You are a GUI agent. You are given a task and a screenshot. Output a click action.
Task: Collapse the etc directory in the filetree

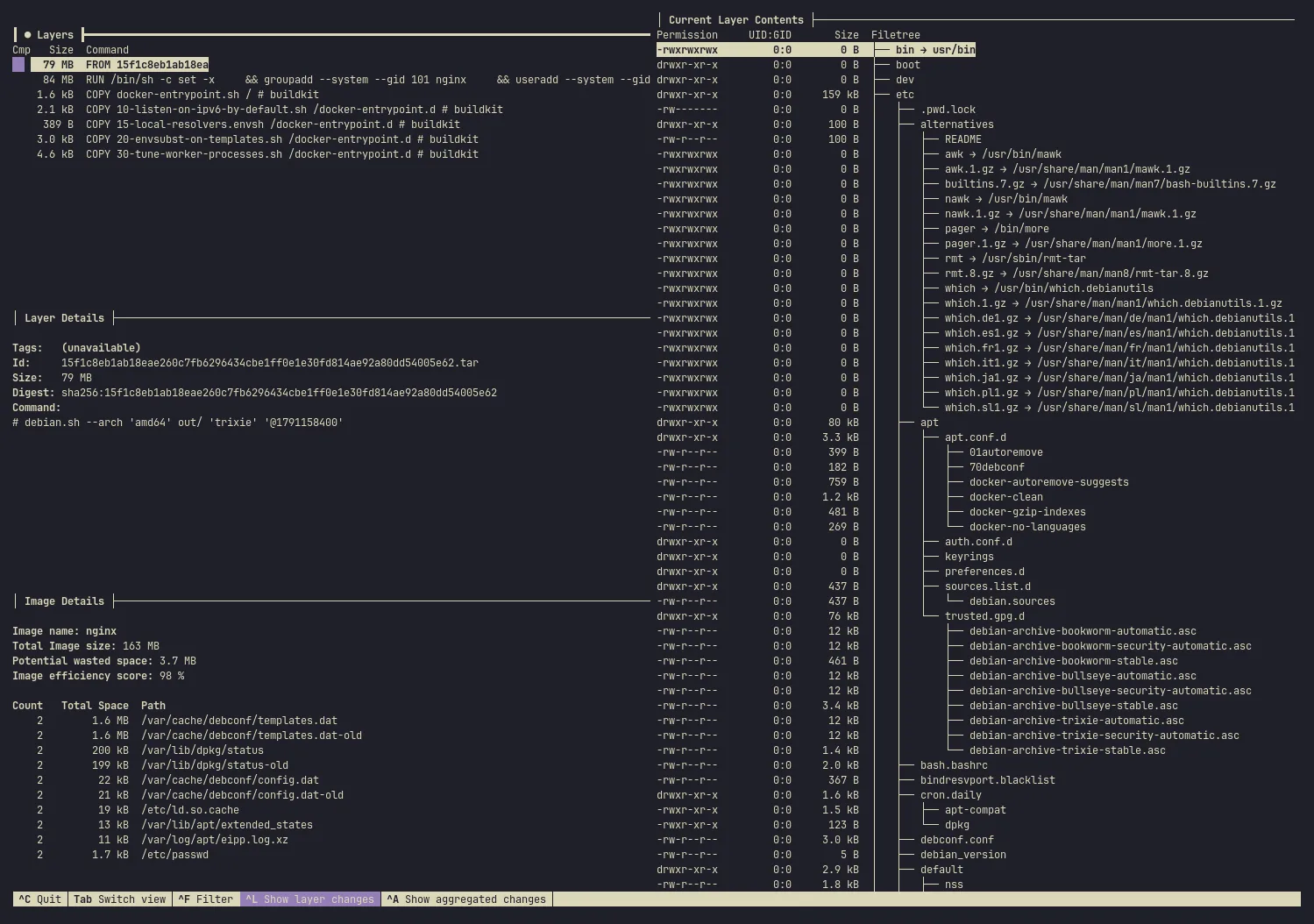tap(905, 95)
